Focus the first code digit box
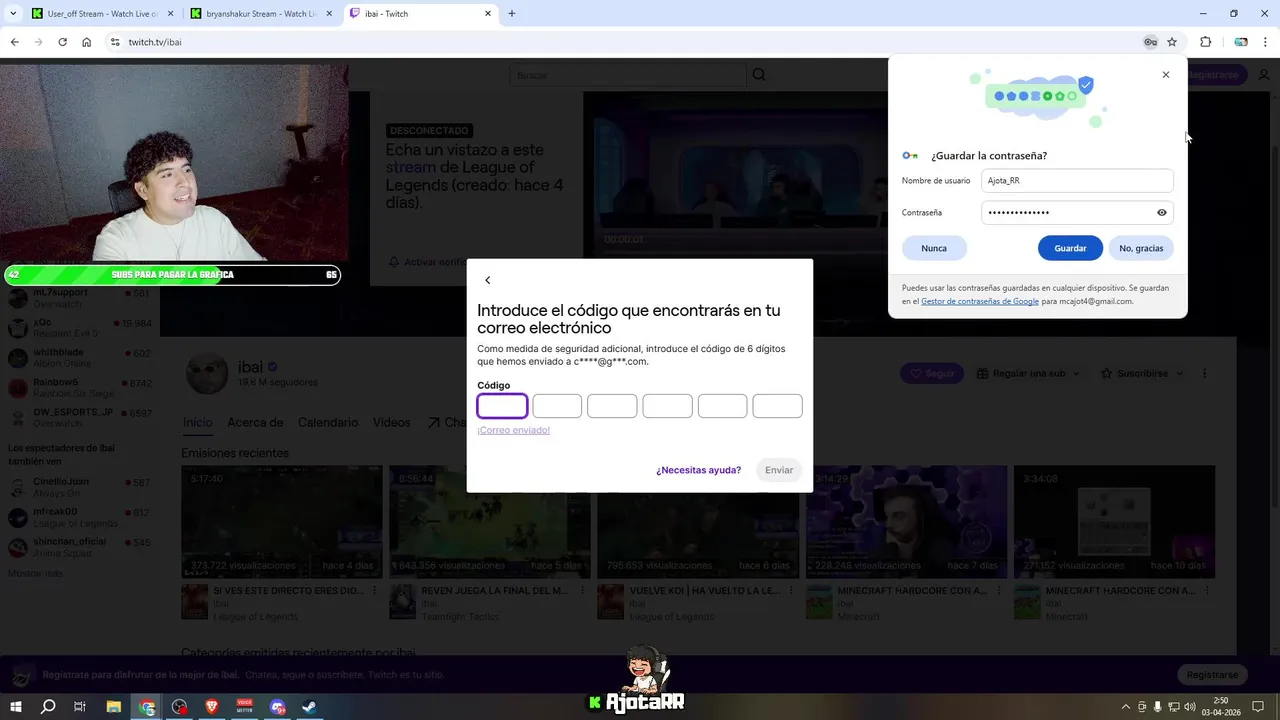 pyautogui.click(x=502, y=405)
